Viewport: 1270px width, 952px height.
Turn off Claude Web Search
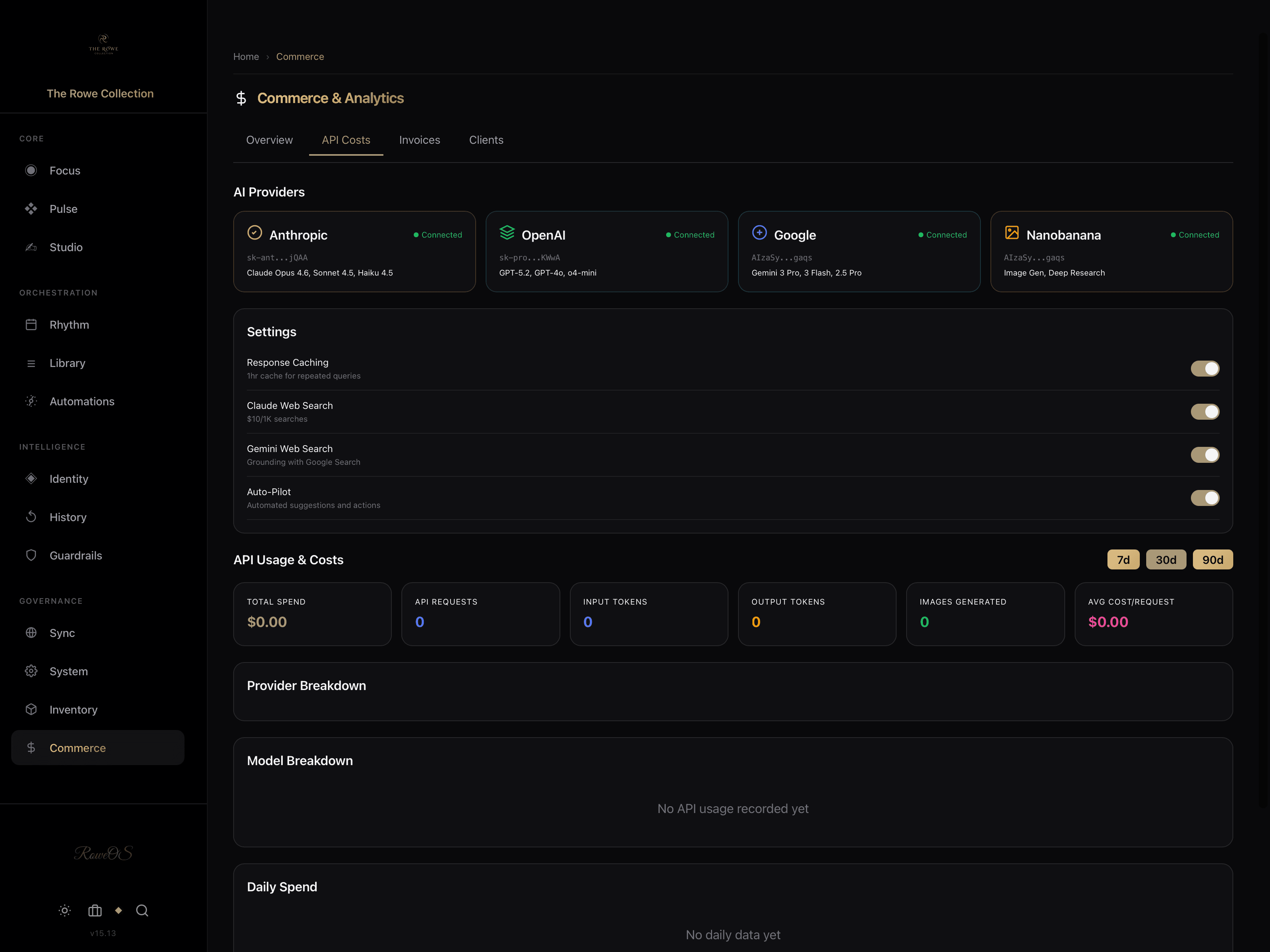(1205, 411)
